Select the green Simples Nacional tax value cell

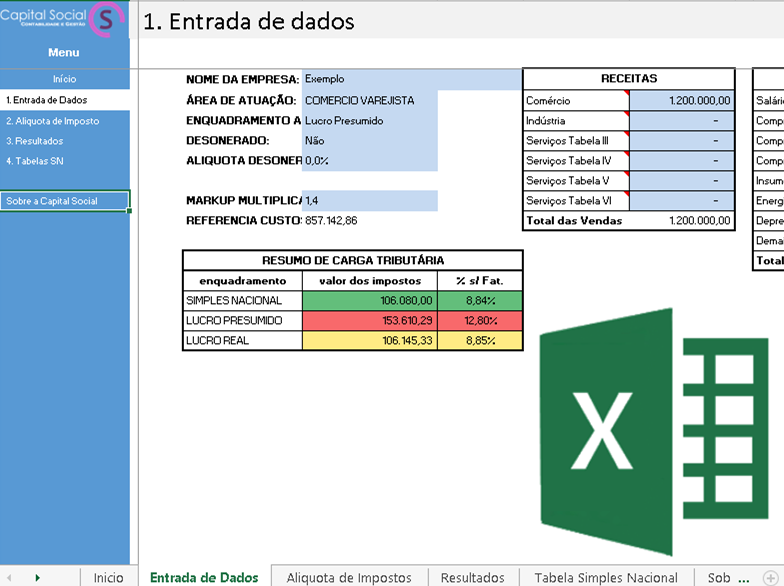pos(369,300)
